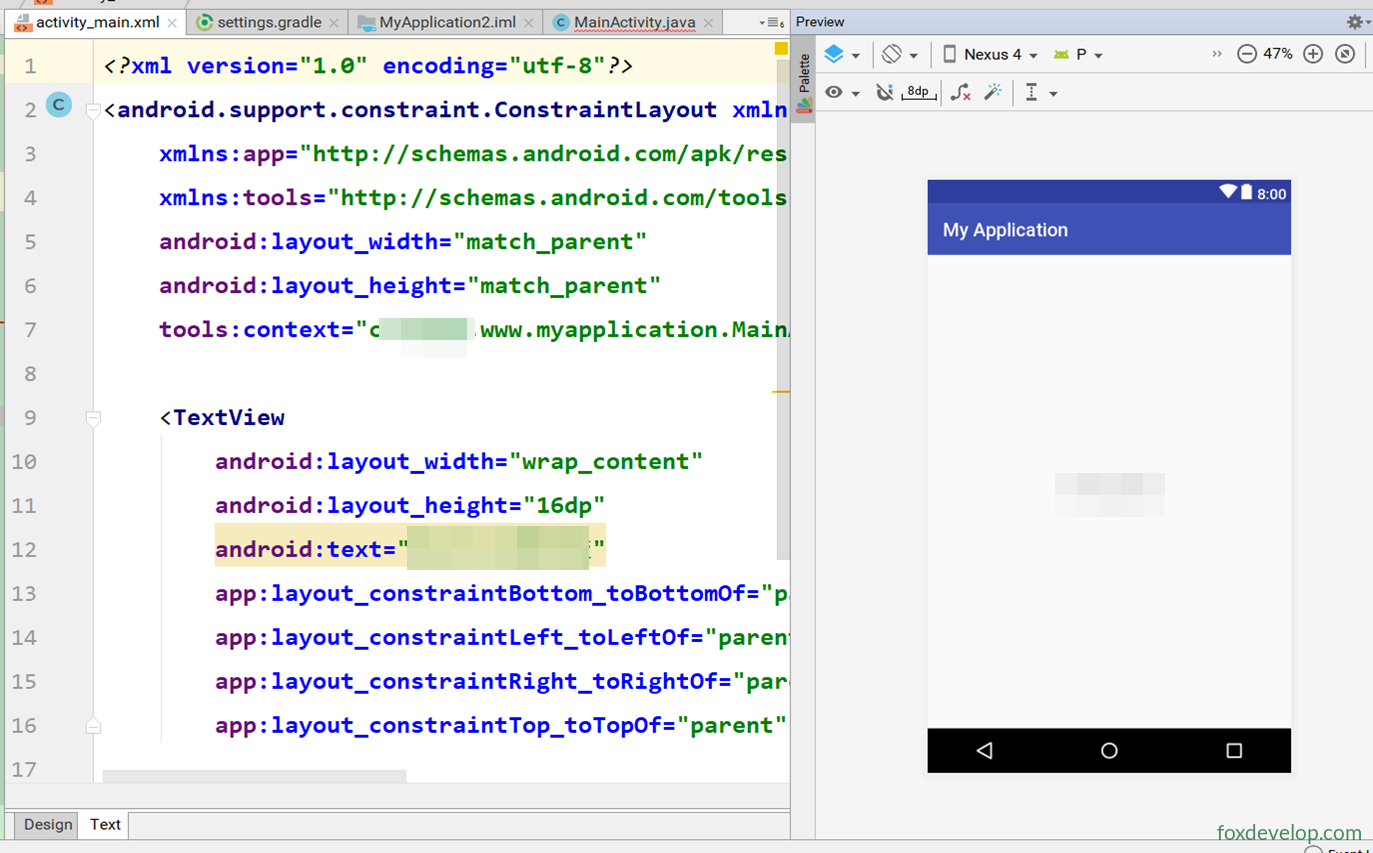The height and width of the screenshot is (853, 1373).
Task: Open Preview panel settings gear
Action: 1356,21
